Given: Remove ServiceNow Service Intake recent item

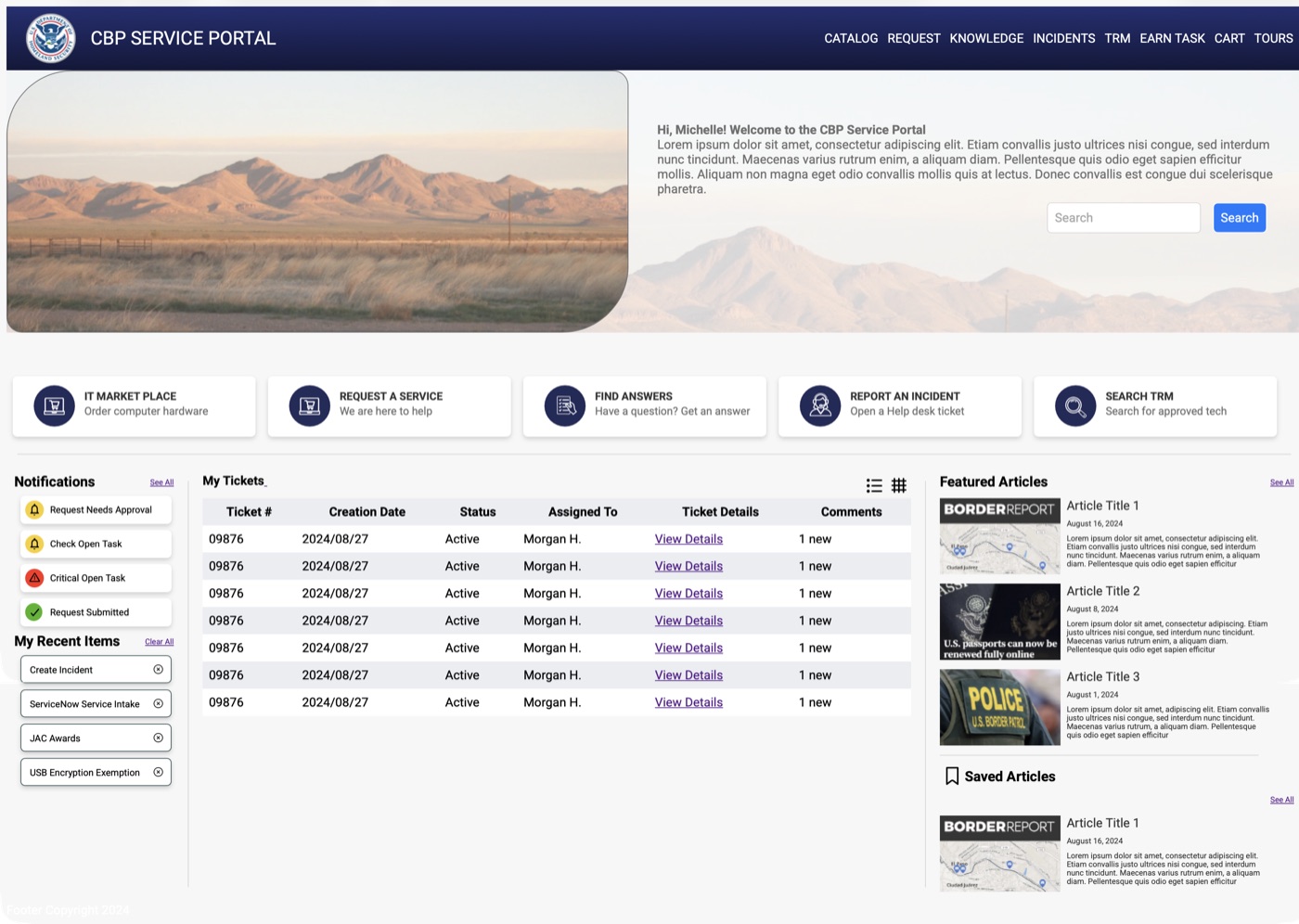Looking at the screenshot, I should pyautogui.click(x=158, y=704).
